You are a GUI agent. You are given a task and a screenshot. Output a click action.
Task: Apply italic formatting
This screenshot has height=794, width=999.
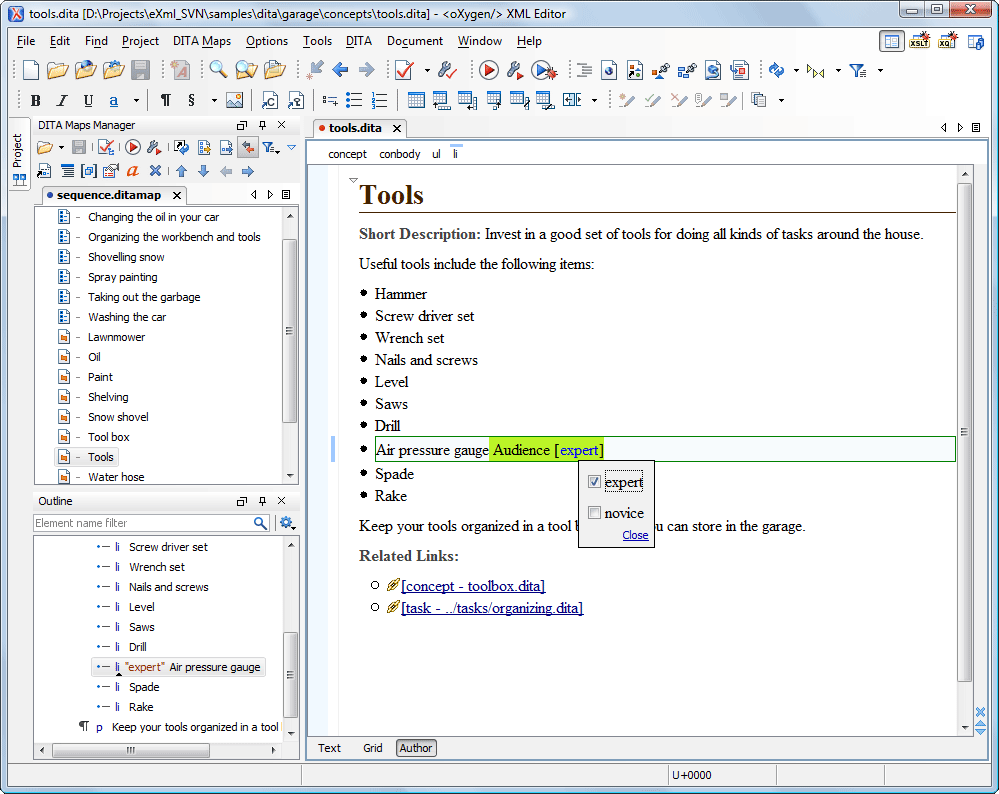62,100
